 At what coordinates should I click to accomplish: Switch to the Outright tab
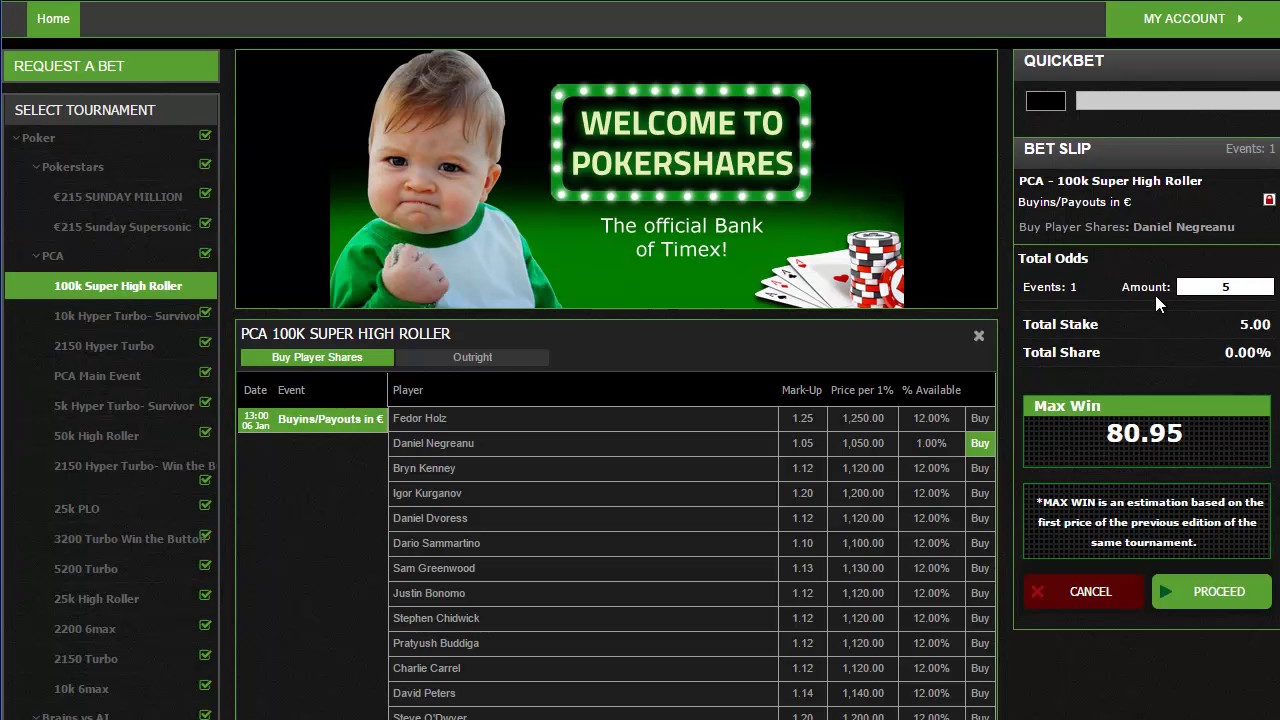point(472,357)
